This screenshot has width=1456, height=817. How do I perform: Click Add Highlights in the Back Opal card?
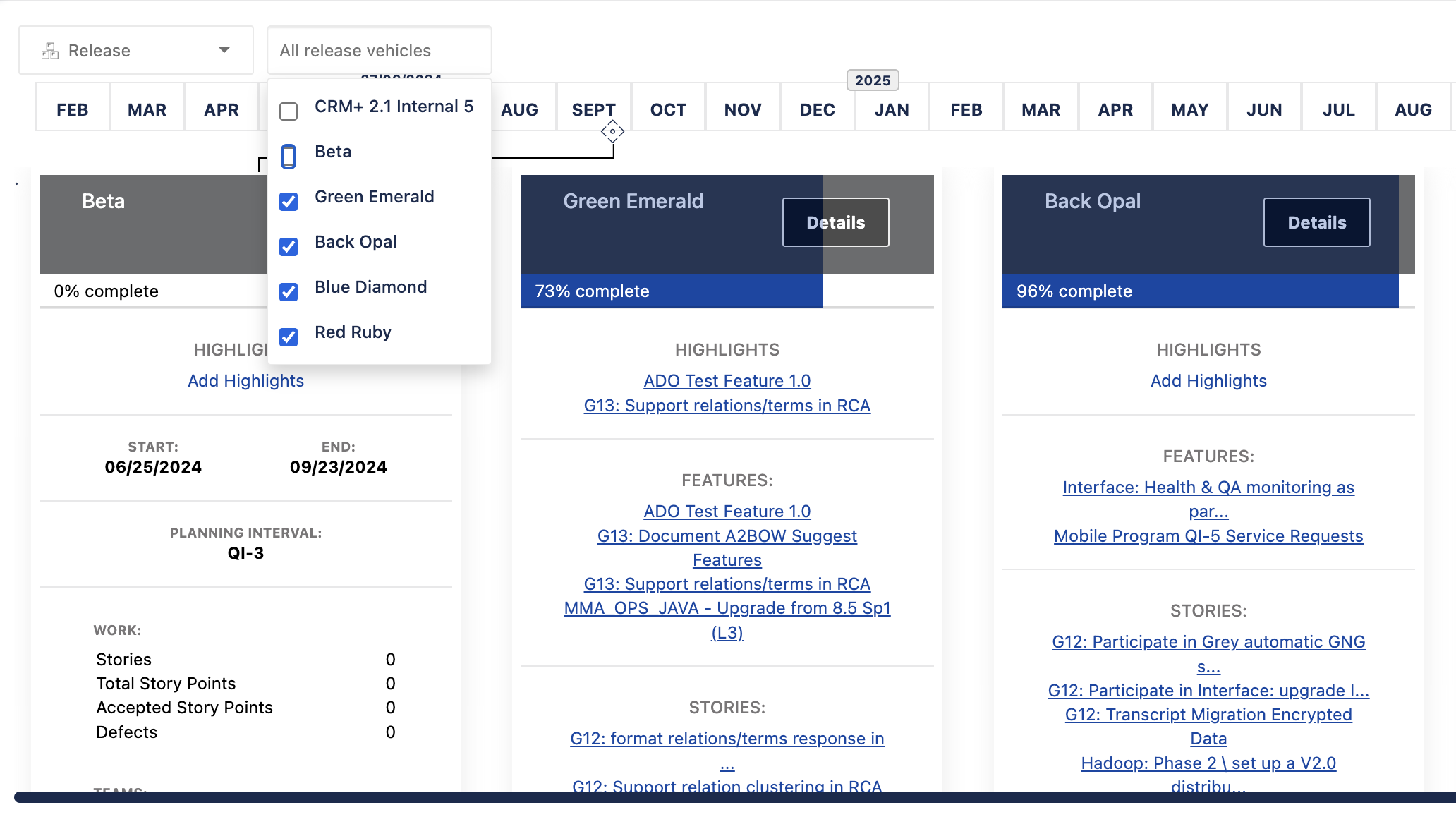[1208, 381]
